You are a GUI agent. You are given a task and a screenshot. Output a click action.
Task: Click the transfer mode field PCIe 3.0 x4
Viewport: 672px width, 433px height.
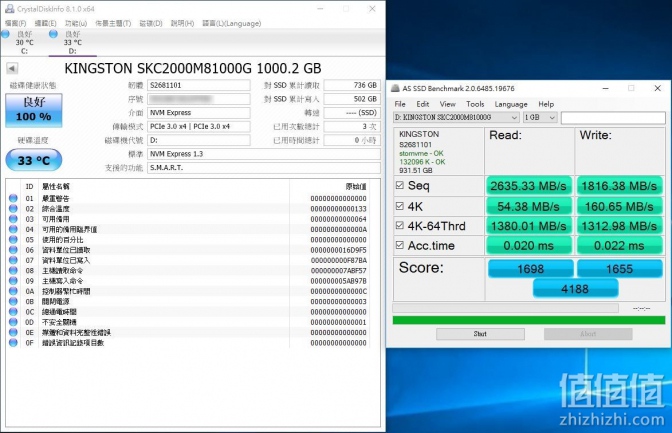click(199, 126)
